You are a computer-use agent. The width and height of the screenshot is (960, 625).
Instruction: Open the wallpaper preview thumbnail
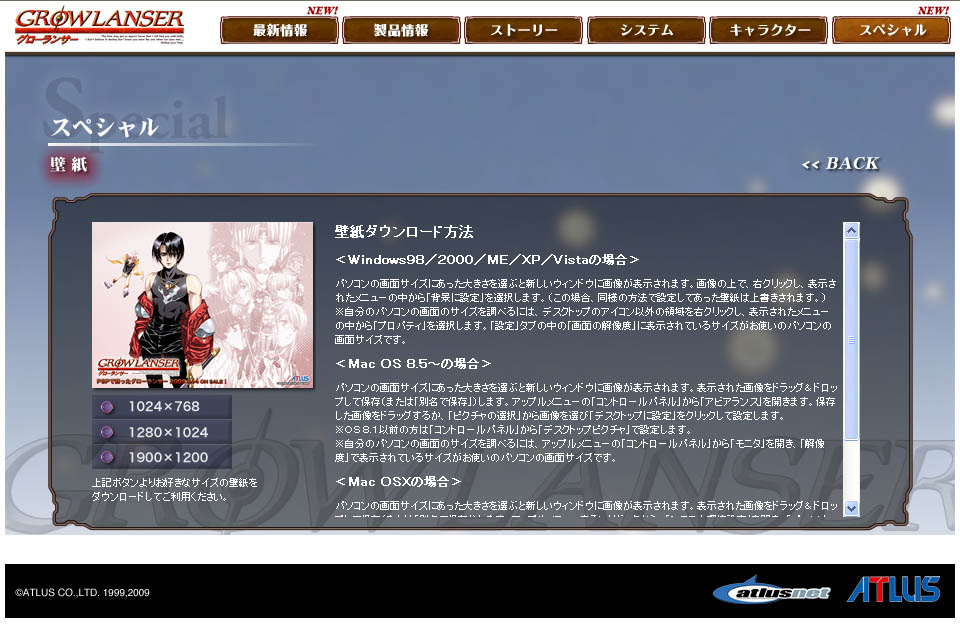(203, 305)
